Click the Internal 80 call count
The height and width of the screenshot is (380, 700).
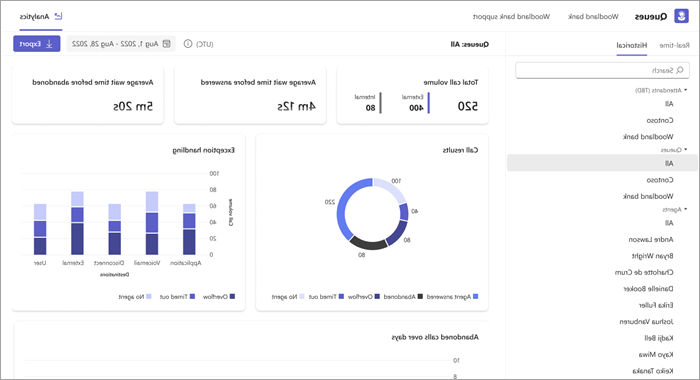371,108
